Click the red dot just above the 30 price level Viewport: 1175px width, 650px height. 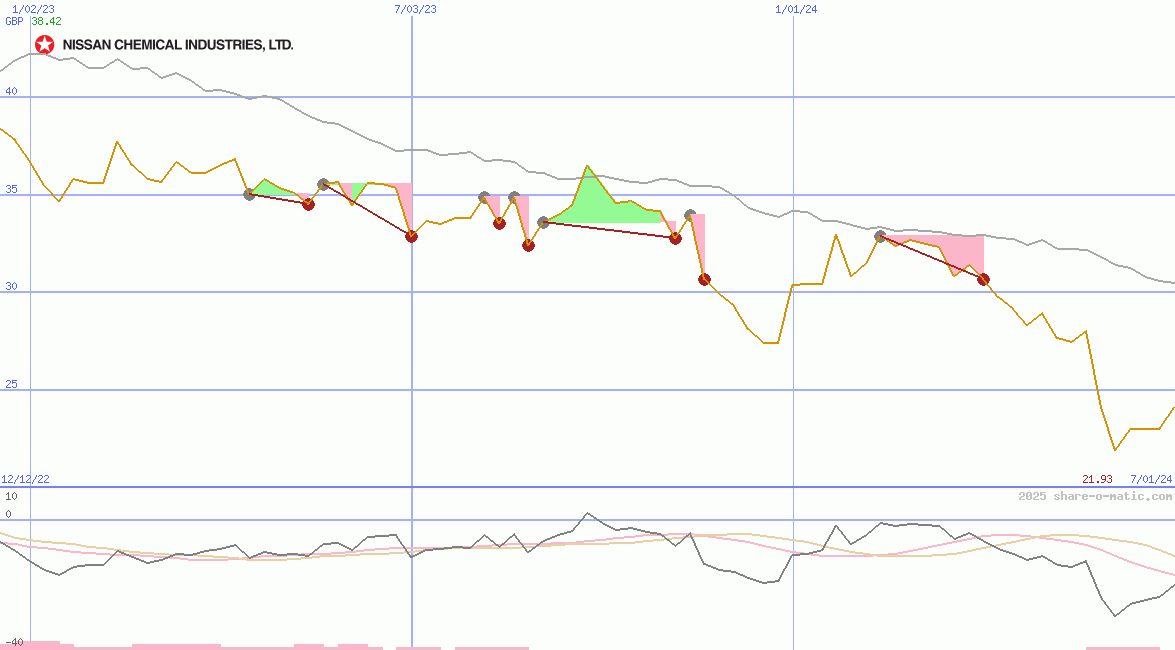[704, 279]
